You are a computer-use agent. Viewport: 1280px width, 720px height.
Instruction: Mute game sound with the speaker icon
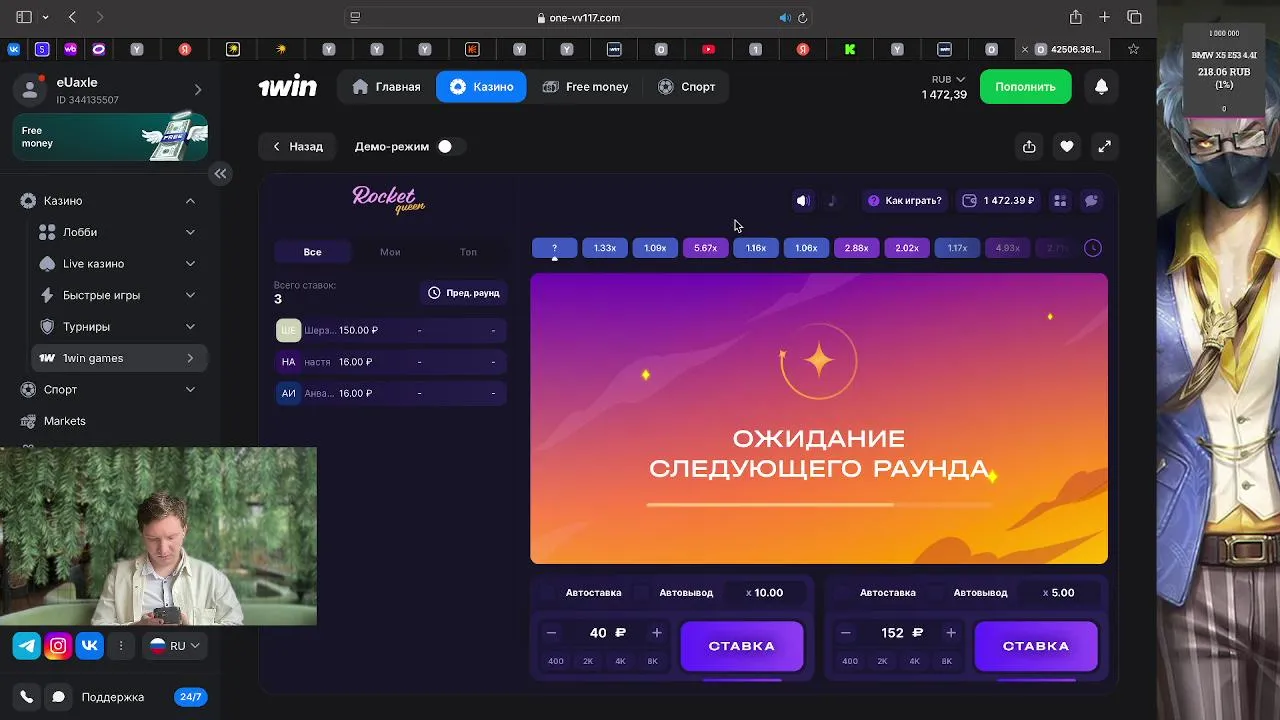803,201
